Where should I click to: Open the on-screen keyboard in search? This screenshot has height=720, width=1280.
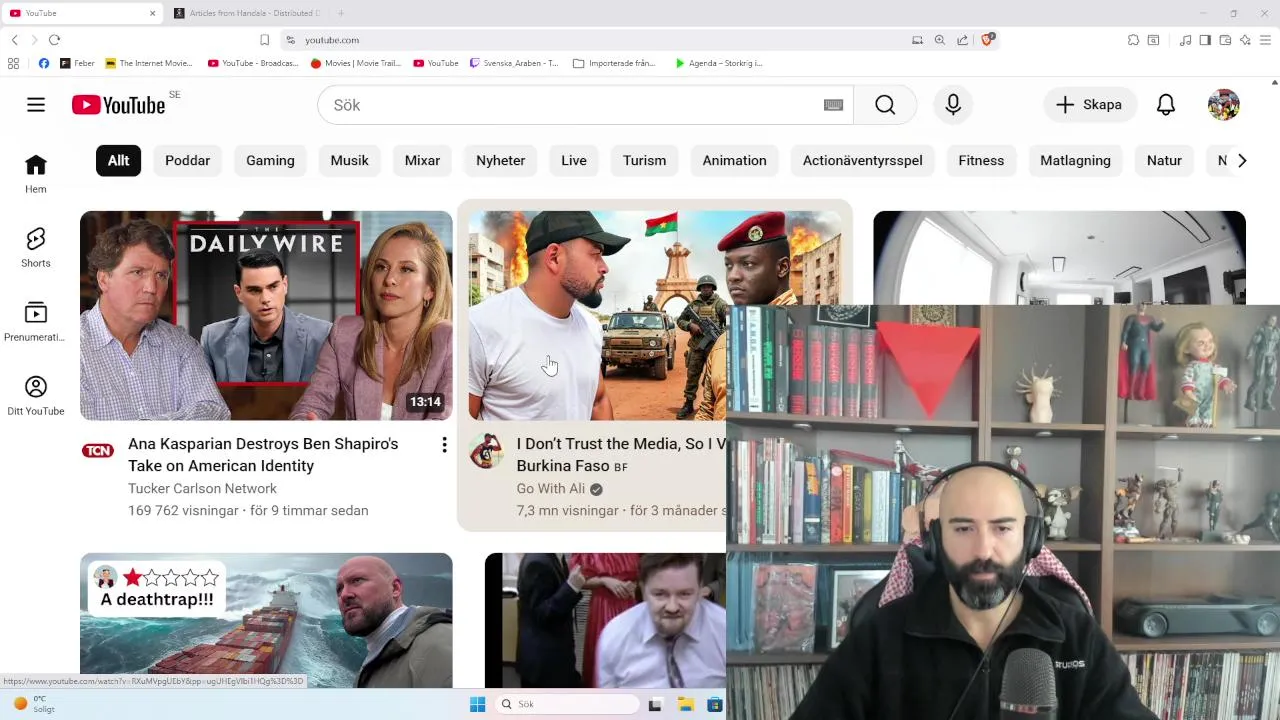tap(833, 105)
